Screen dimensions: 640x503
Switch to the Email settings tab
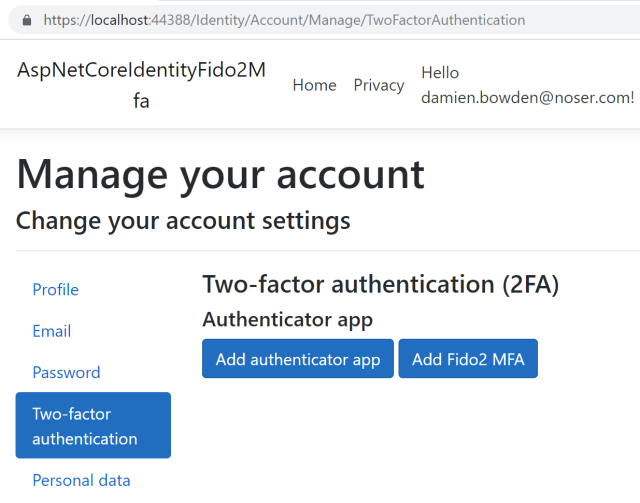point(52,331)
